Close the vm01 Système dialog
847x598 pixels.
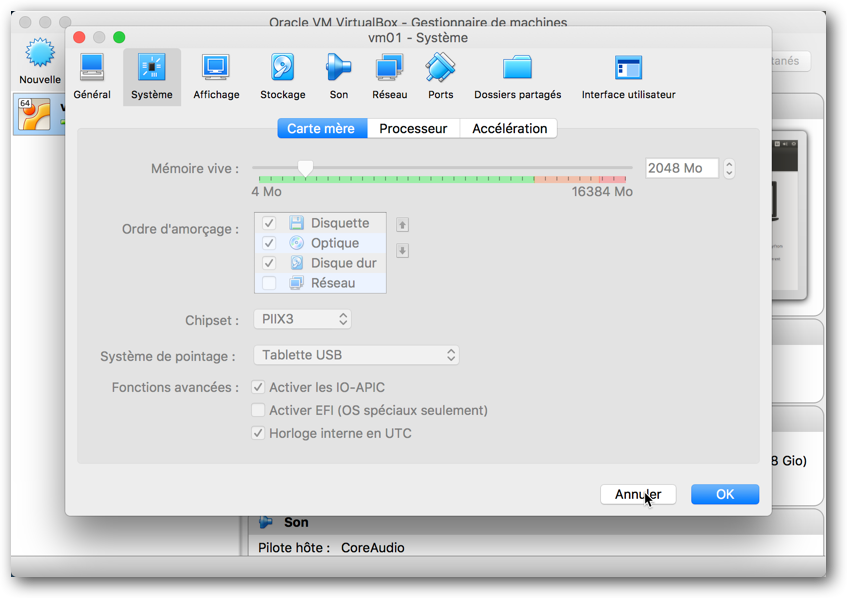click(x=79, y=37)
